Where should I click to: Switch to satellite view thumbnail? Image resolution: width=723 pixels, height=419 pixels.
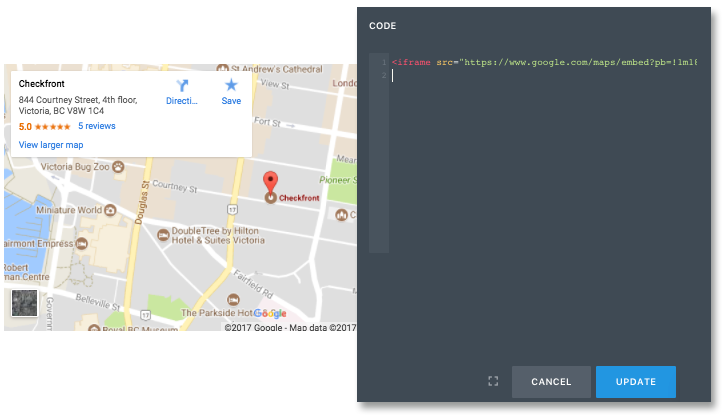(x=24, y=303)
